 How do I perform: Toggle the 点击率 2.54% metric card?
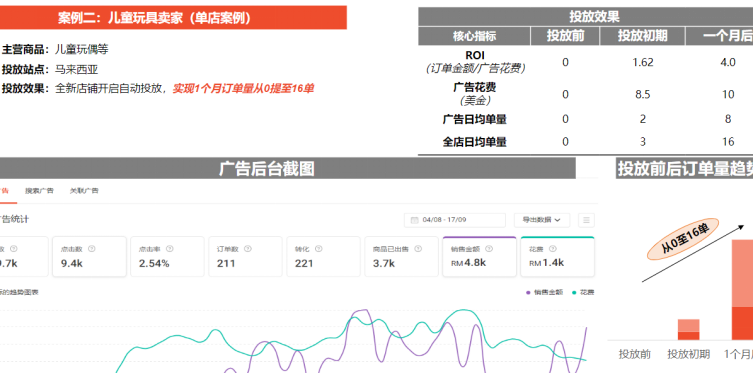167,256
